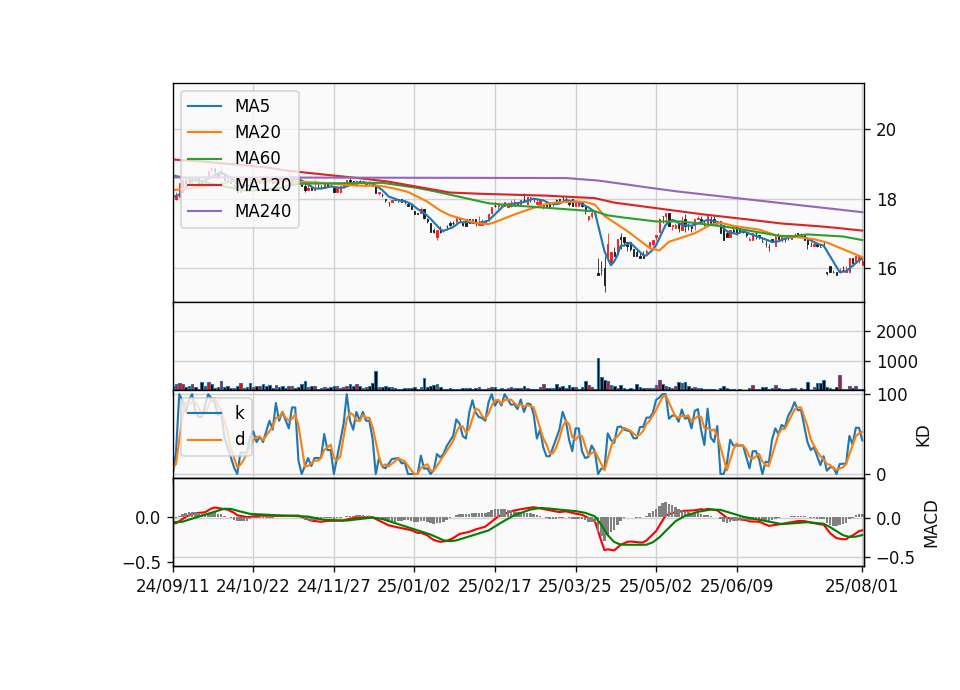The height and width of the screenshot is (690, 960).
Task: Click the date label 25/05/02
Action: [656, 586]
